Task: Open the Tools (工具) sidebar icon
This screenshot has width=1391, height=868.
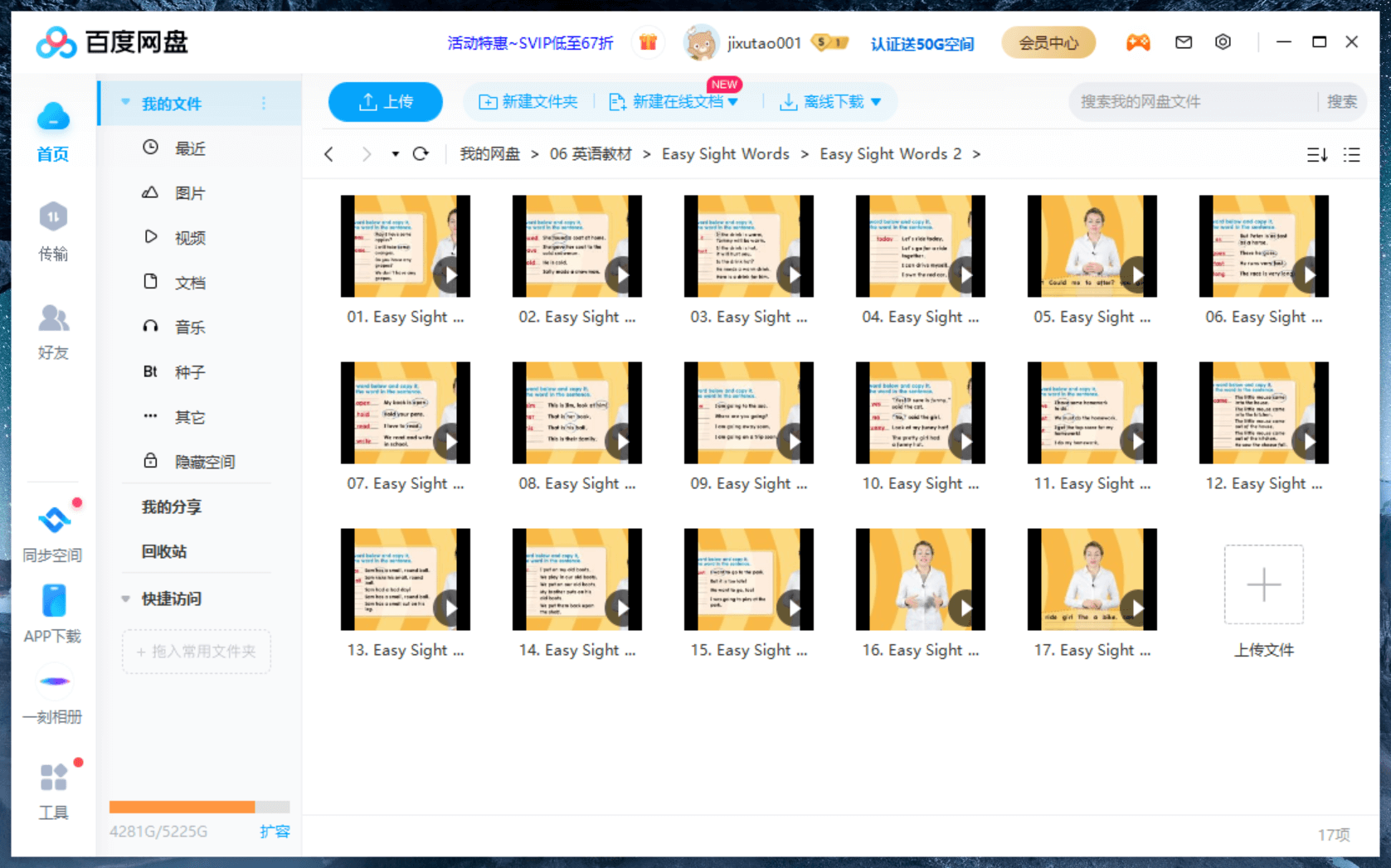Action: point(53,790)
